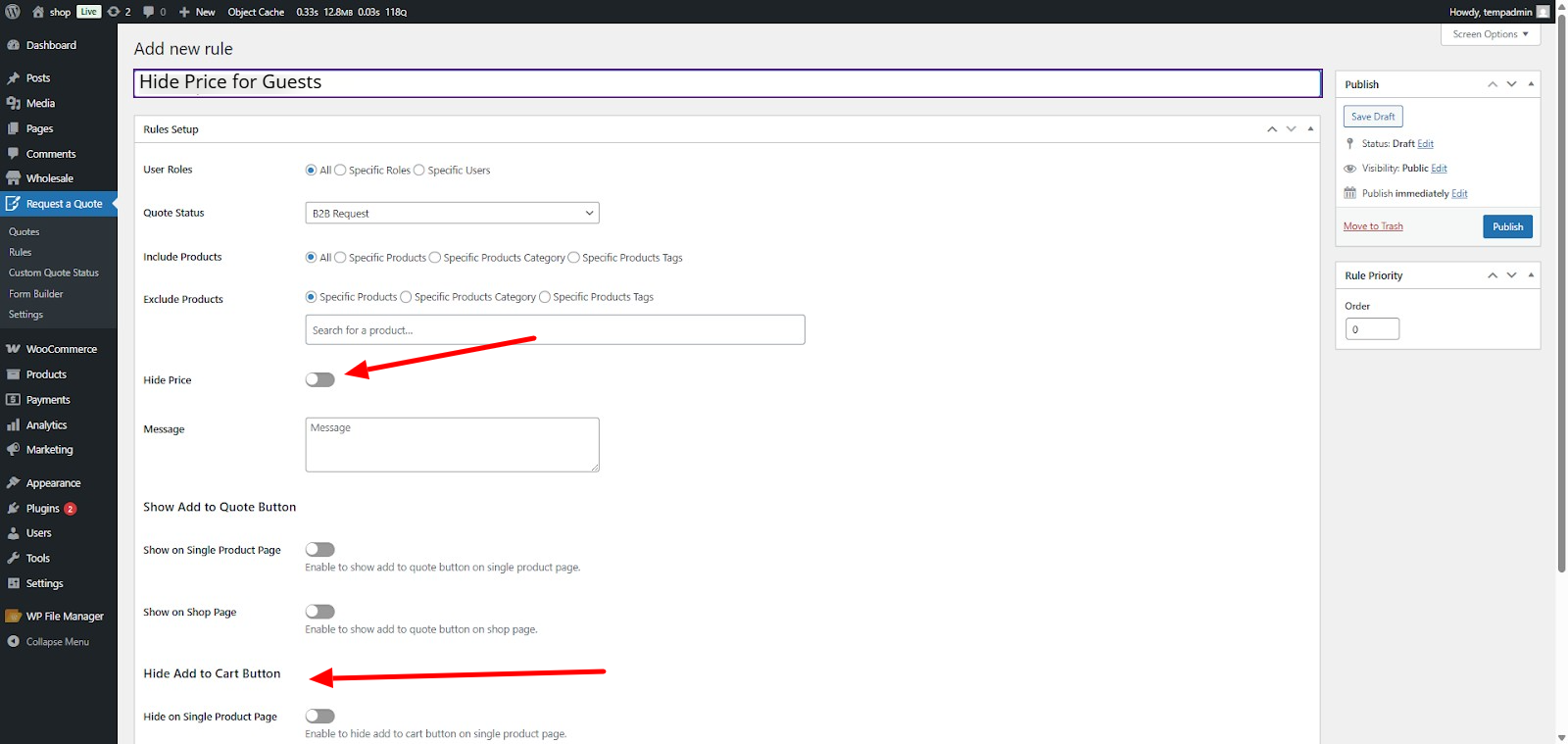
Task: Collapse the admin menu
Action: [x=59, y=642]
